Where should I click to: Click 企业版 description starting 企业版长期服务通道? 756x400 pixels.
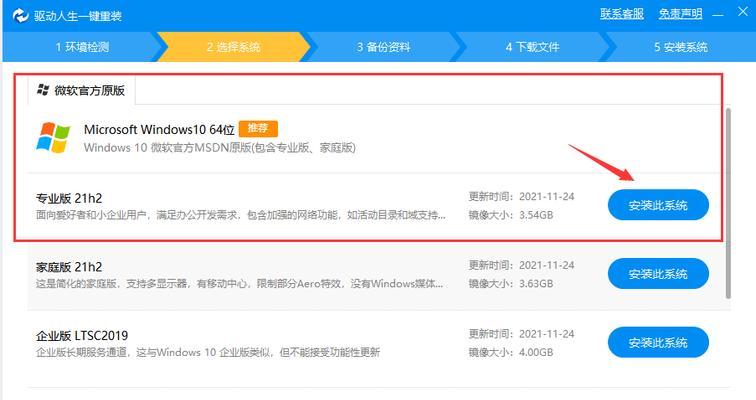pos(208,352)
